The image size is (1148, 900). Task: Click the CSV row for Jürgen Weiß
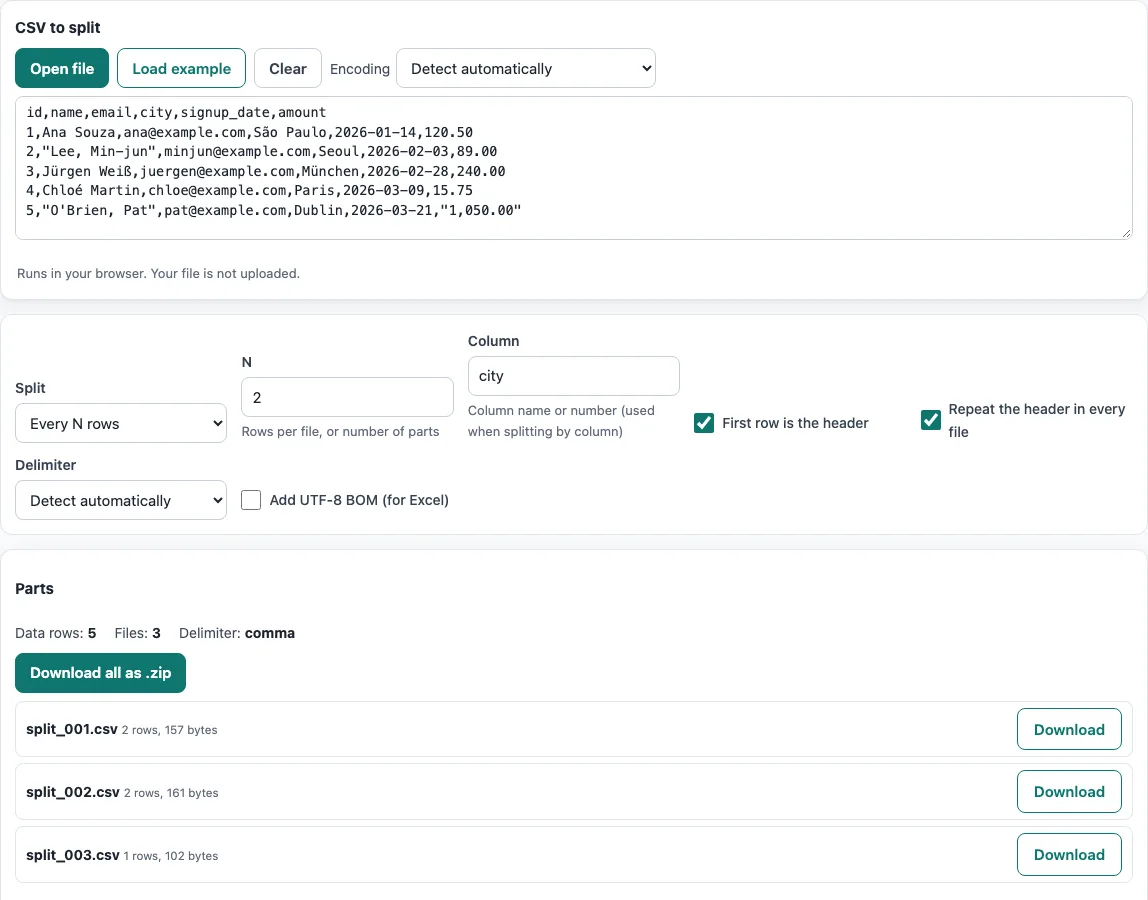pos(266,171)
